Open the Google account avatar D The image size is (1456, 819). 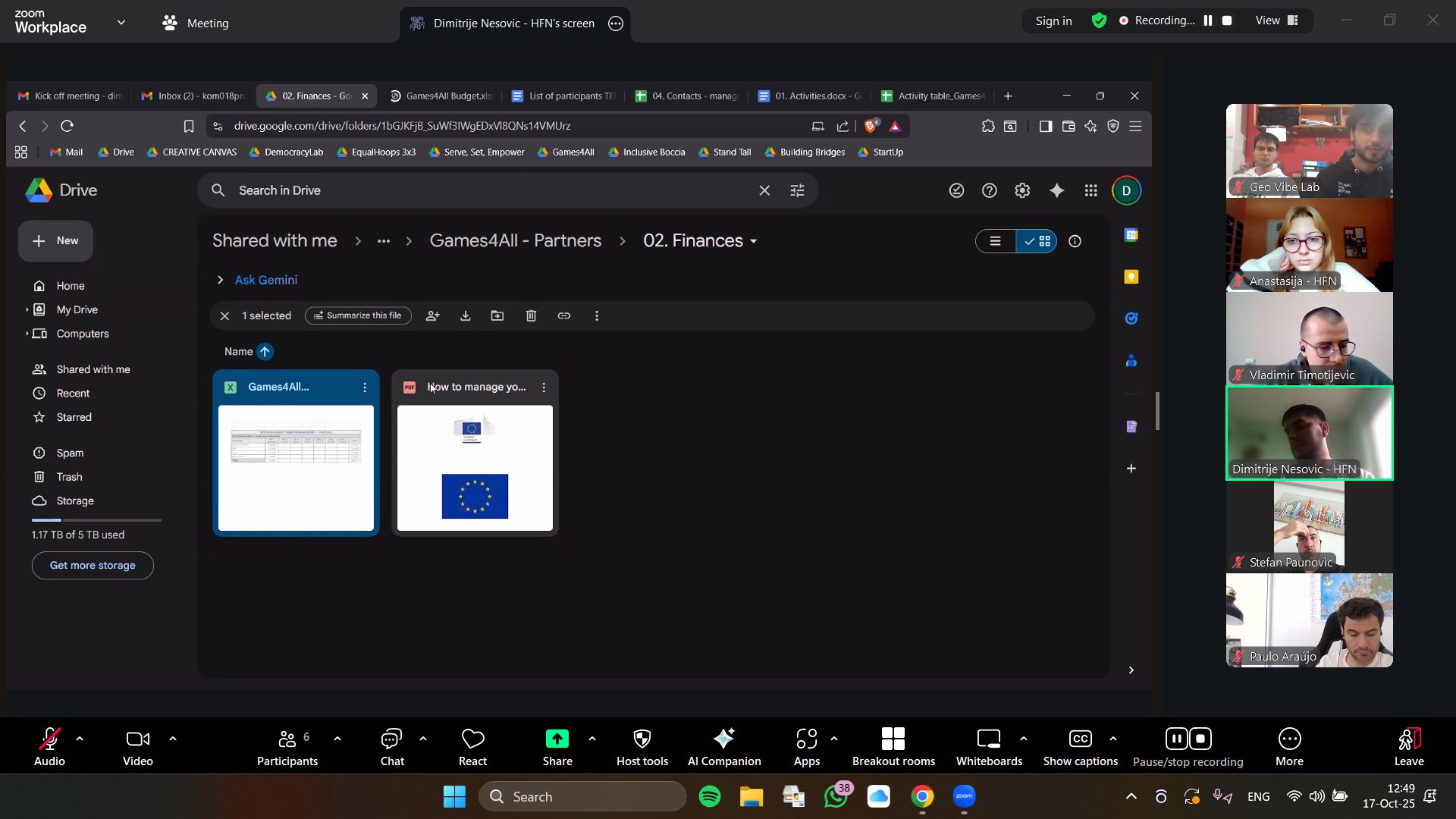point(1126,190)
